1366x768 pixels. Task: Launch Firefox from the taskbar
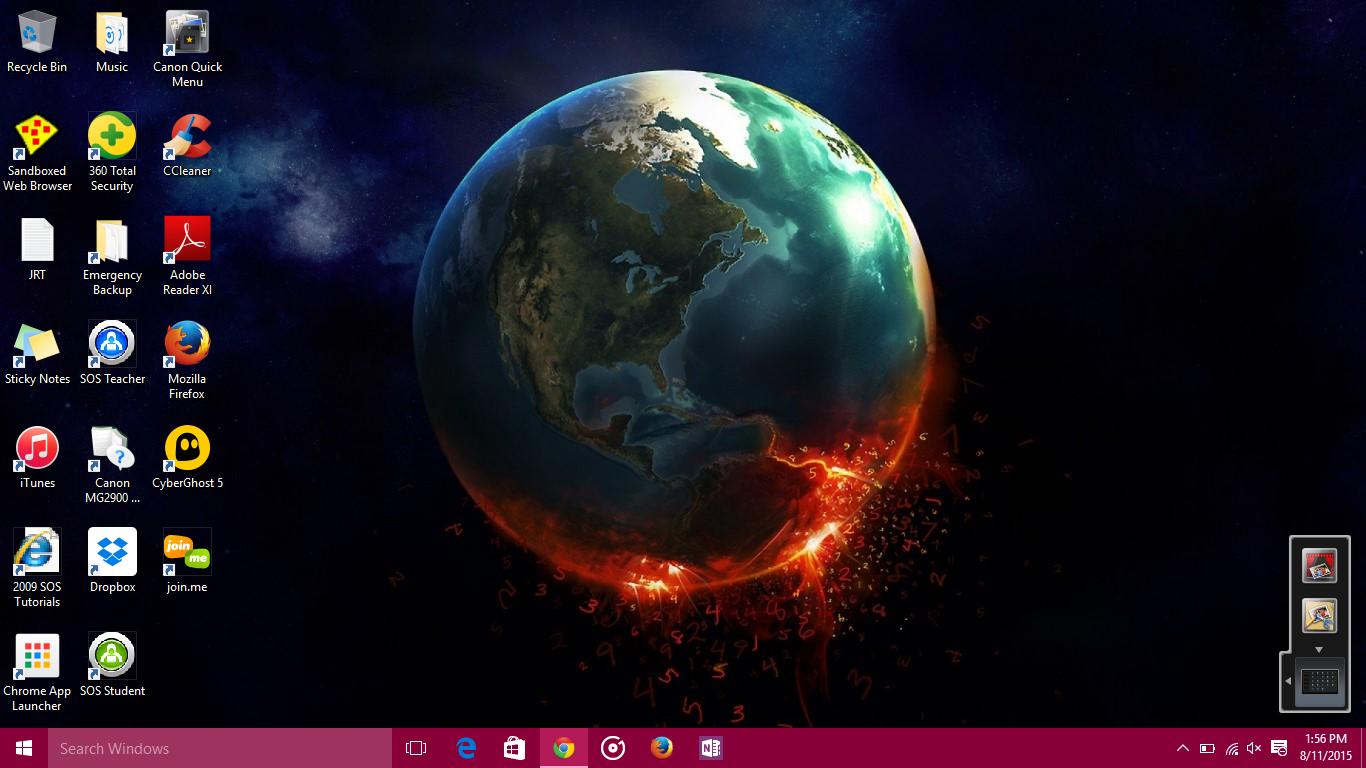(662, 748)
